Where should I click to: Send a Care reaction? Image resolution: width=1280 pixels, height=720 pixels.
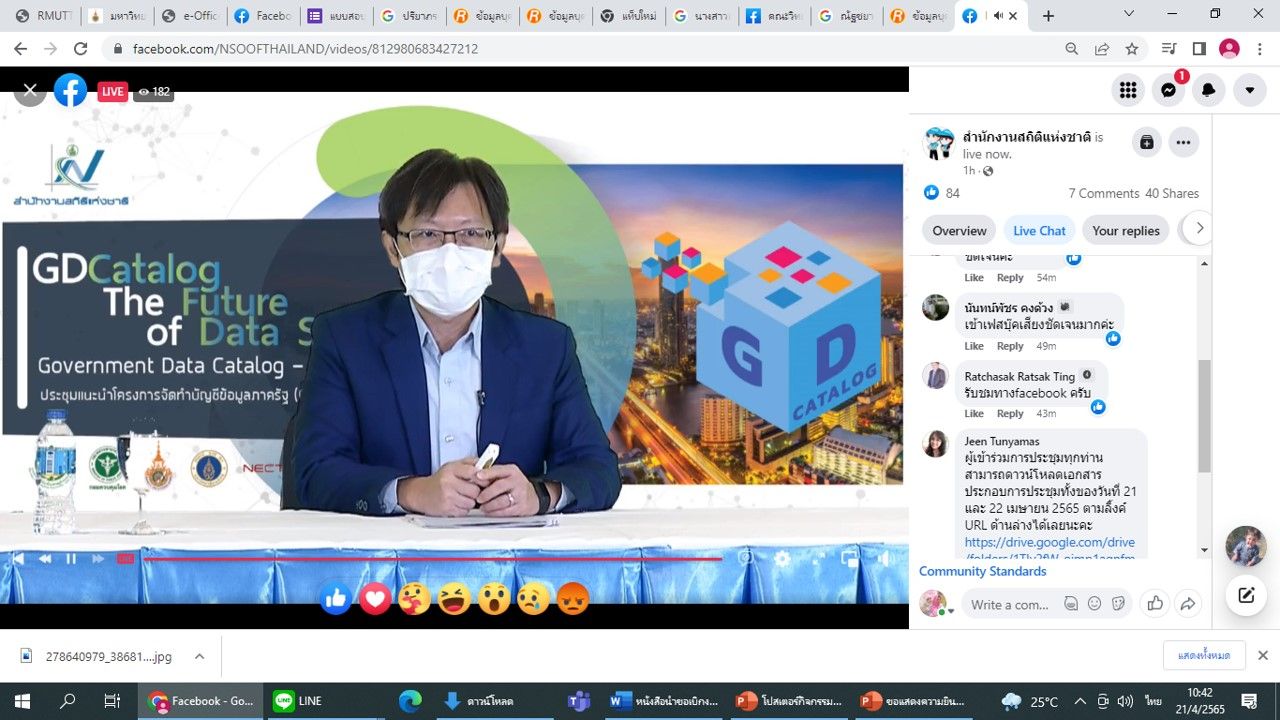click(x=415, y=598)
